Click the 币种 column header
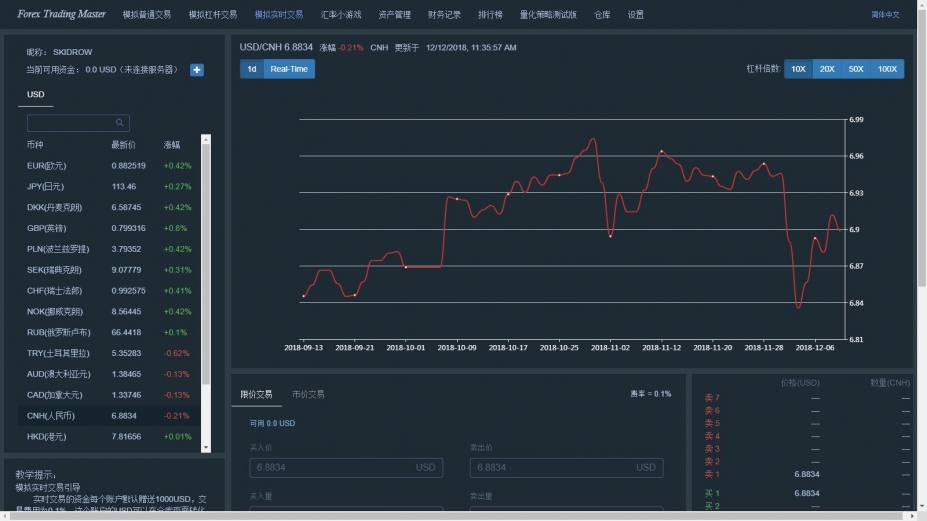This screenshot has height=521, width=927. tap(35, 145)
